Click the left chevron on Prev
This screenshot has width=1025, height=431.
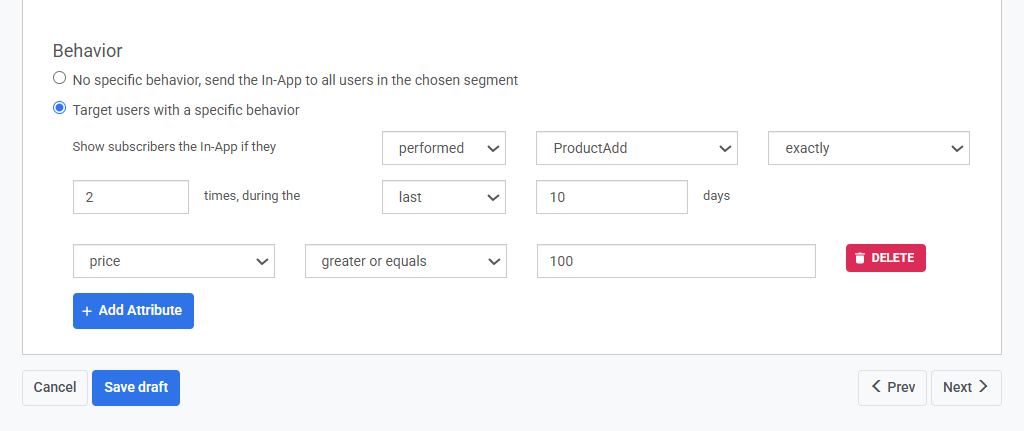pyautogui.click(x=876, y=387)
